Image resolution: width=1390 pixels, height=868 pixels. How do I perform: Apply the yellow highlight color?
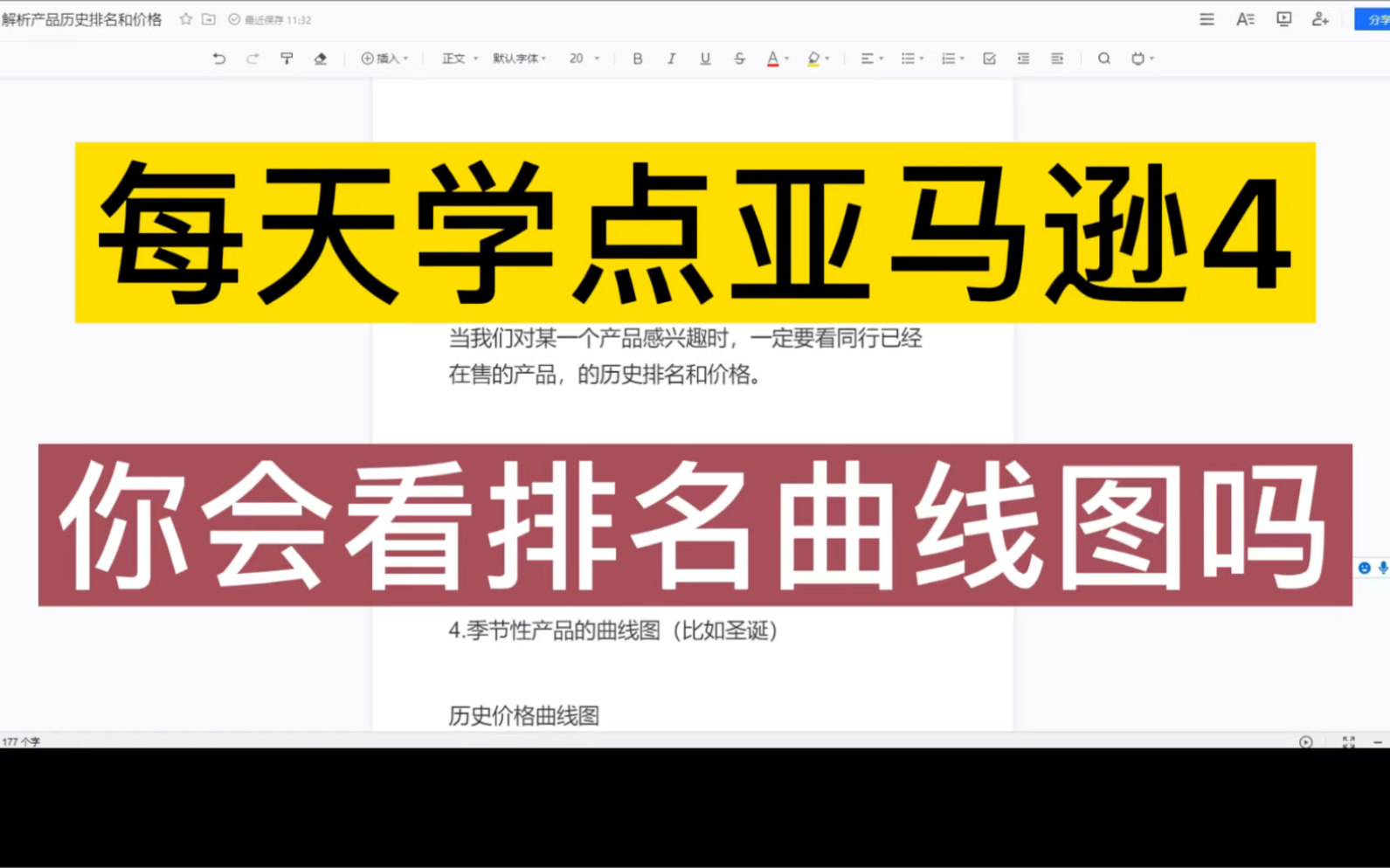click(x=813, y=59)
